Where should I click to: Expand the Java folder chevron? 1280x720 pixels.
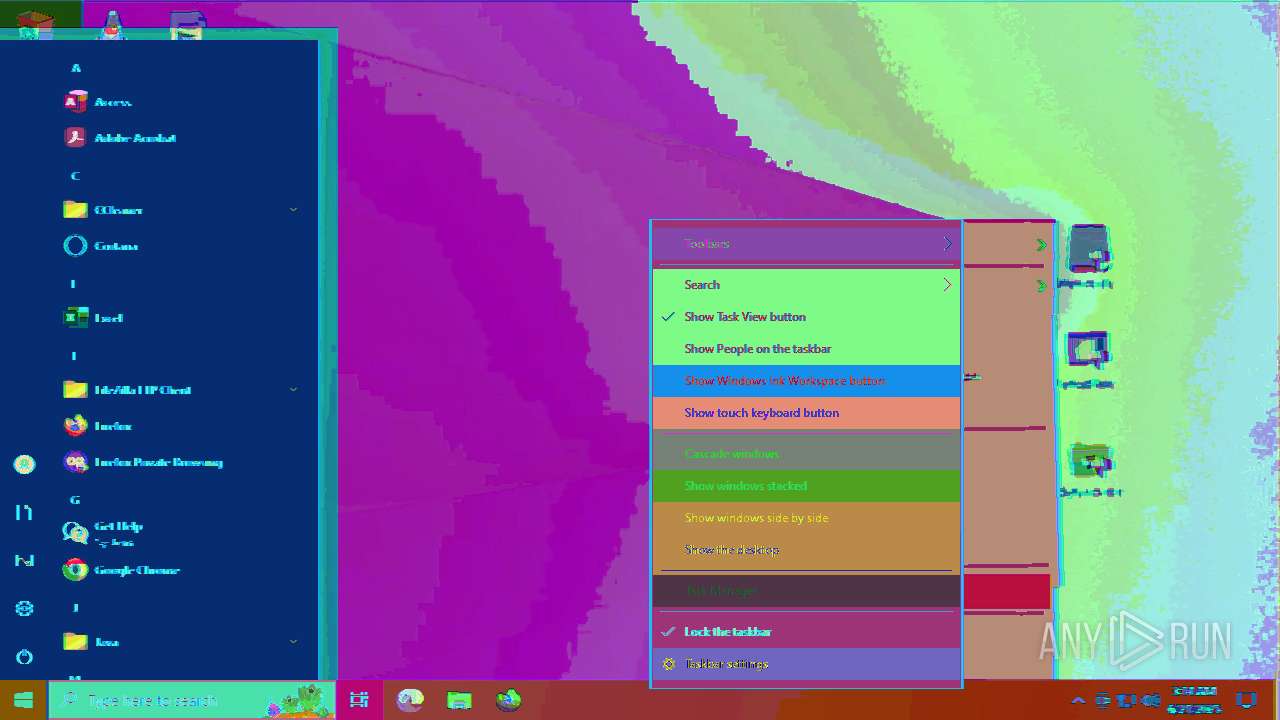pyautogui.click(x=293, y=642)
